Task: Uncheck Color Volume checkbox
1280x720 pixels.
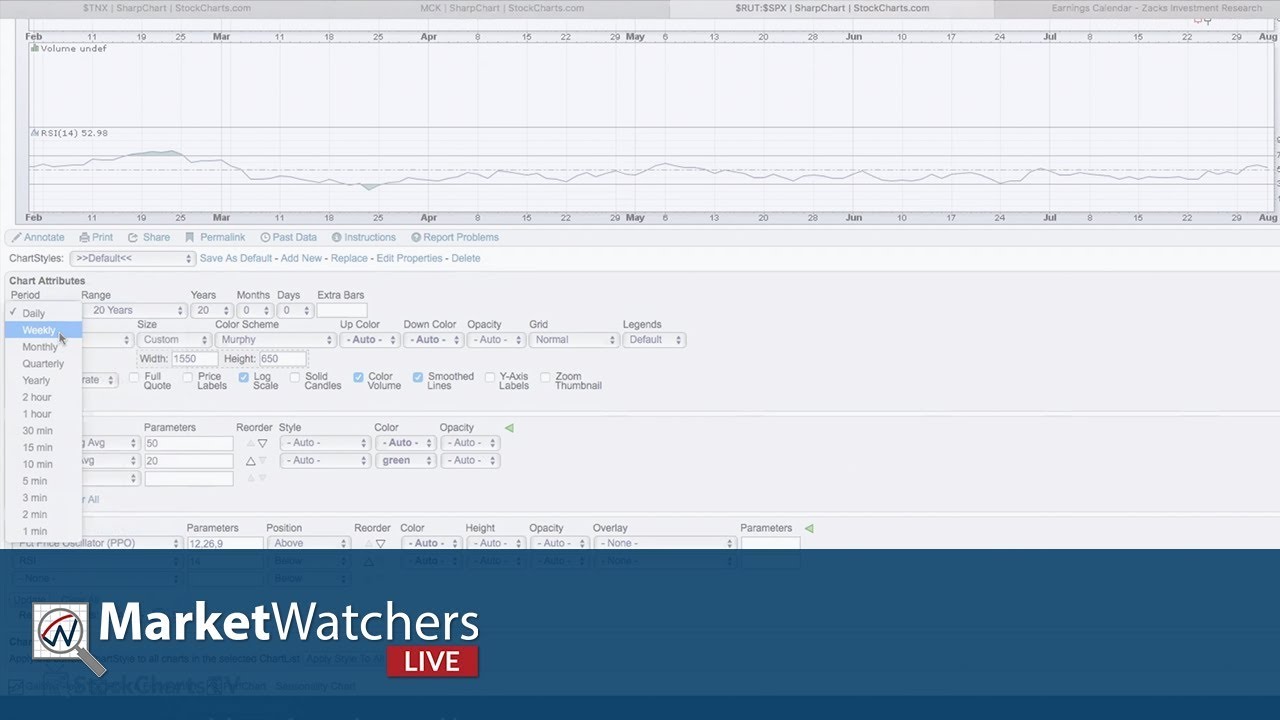Action: tap(359, 377)
